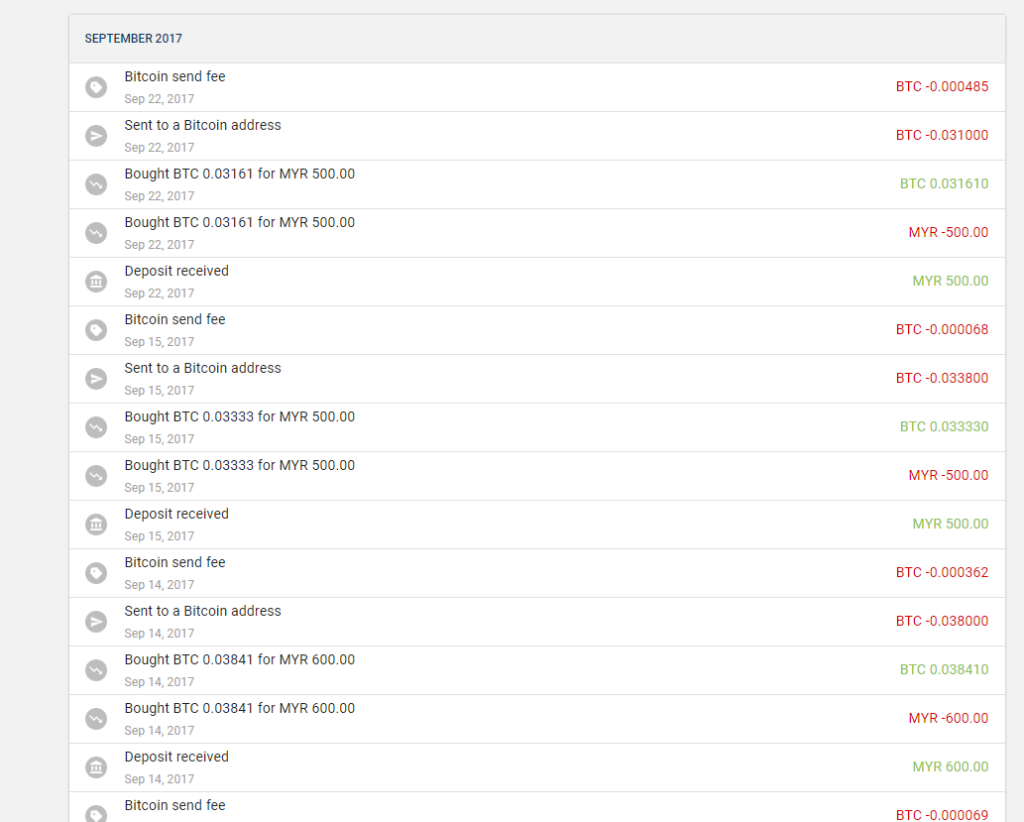This screenshot has height=822, width=1024.
Task: Open the Sent to a Bitcoin address entry, Sep 15
Action: [x=537, y=379]
